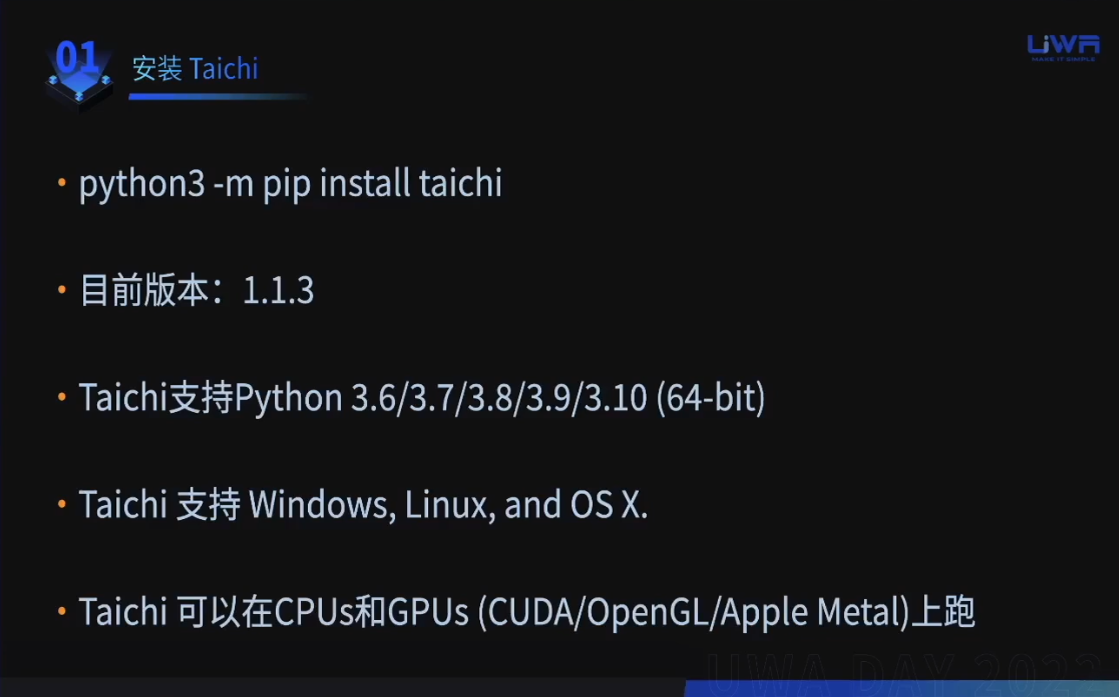Click the blue underline beneath the title
The image size is (1119, 697).
pos(216,96)
